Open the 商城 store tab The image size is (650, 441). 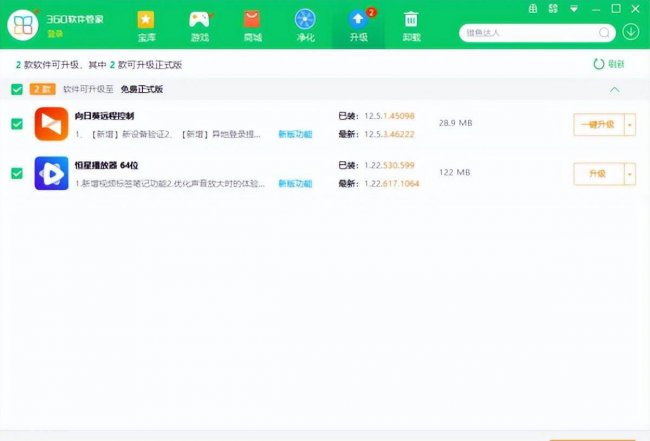(252, 26)
